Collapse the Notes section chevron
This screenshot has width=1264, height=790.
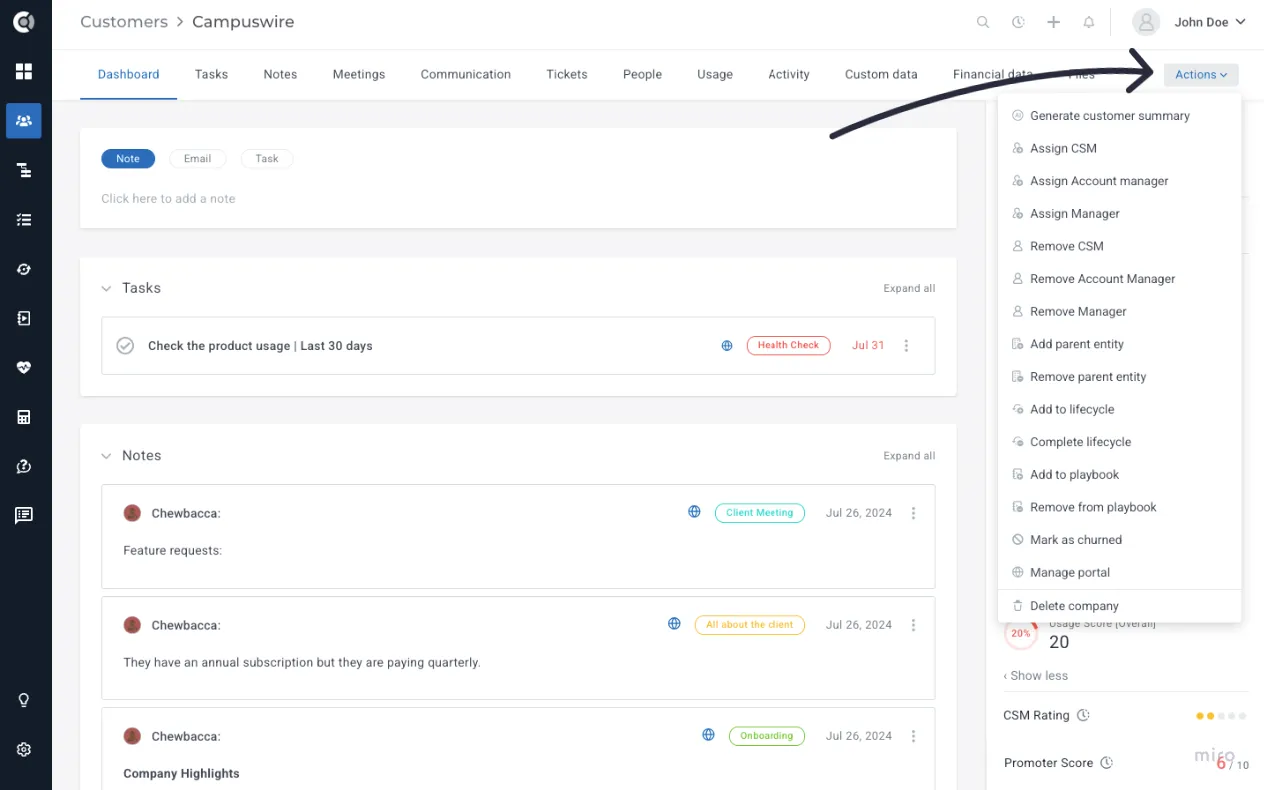(106, 456)
